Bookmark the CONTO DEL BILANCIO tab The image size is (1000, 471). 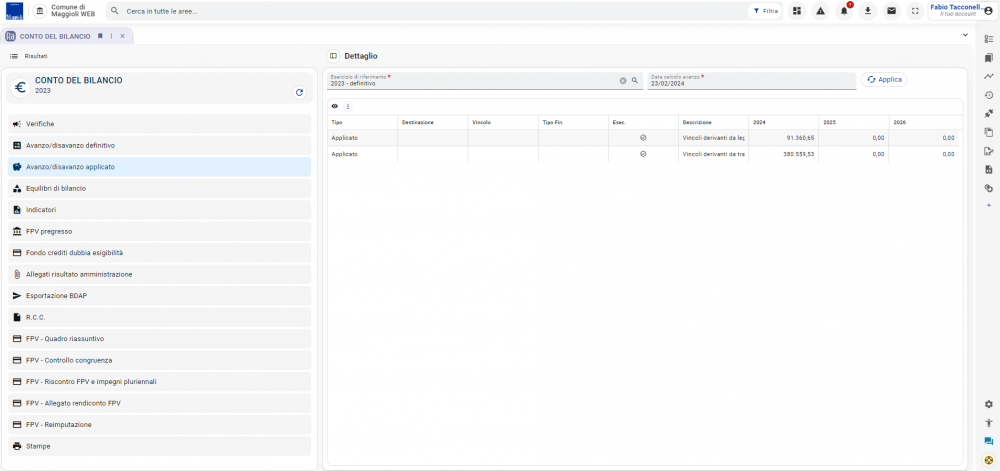(x=100, y=36)
